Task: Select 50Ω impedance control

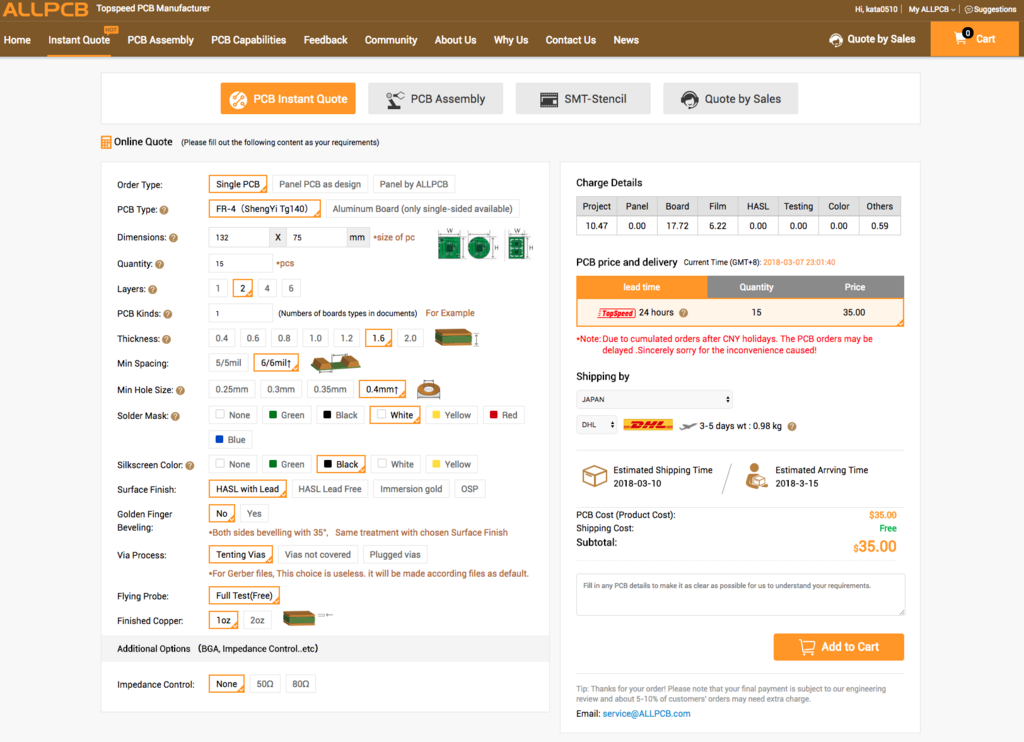Action: pyautogui.click(x=265, y=684)
